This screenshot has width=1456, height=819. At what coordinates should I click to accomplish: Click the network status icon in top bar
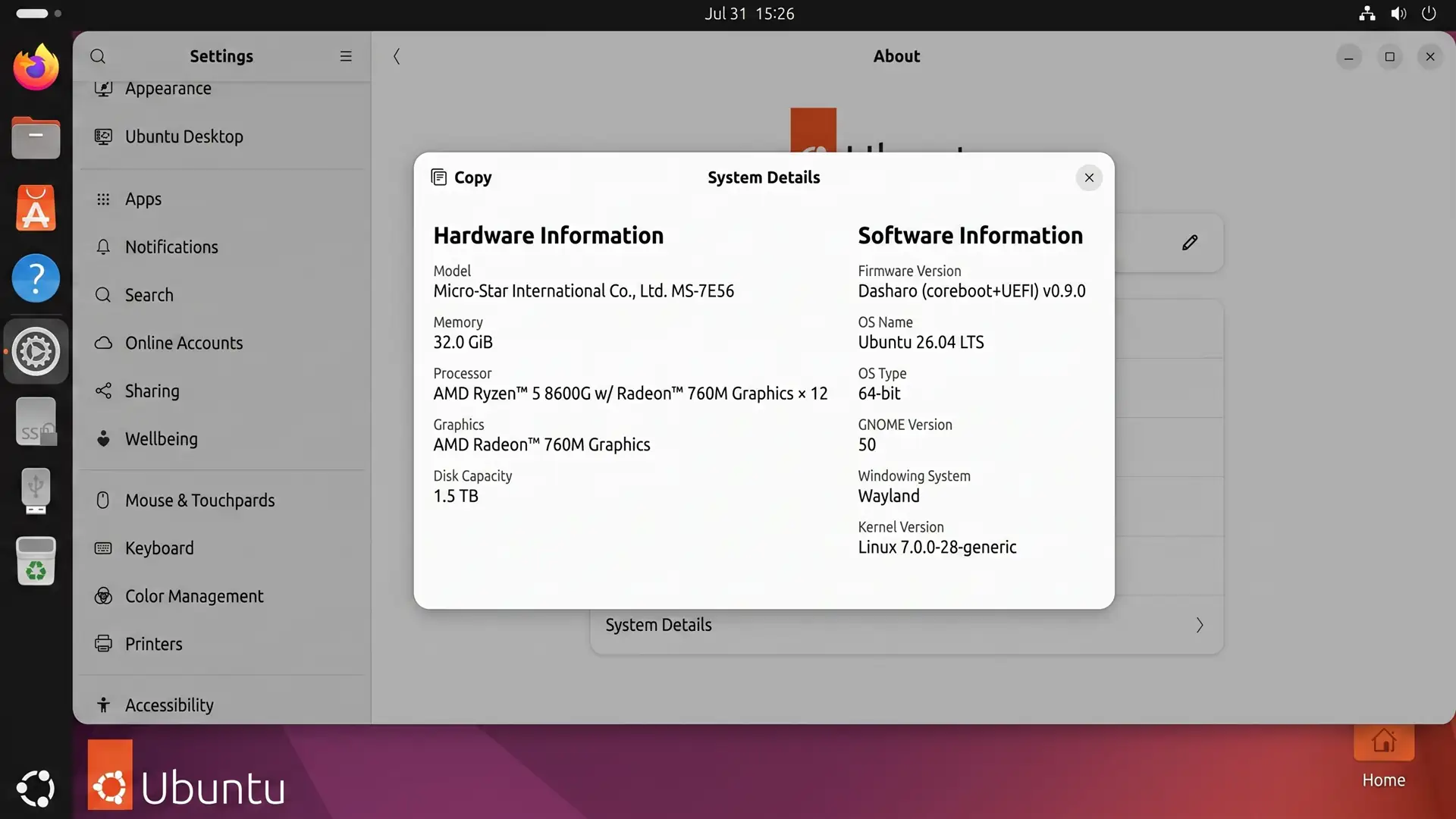(1367, 14)
